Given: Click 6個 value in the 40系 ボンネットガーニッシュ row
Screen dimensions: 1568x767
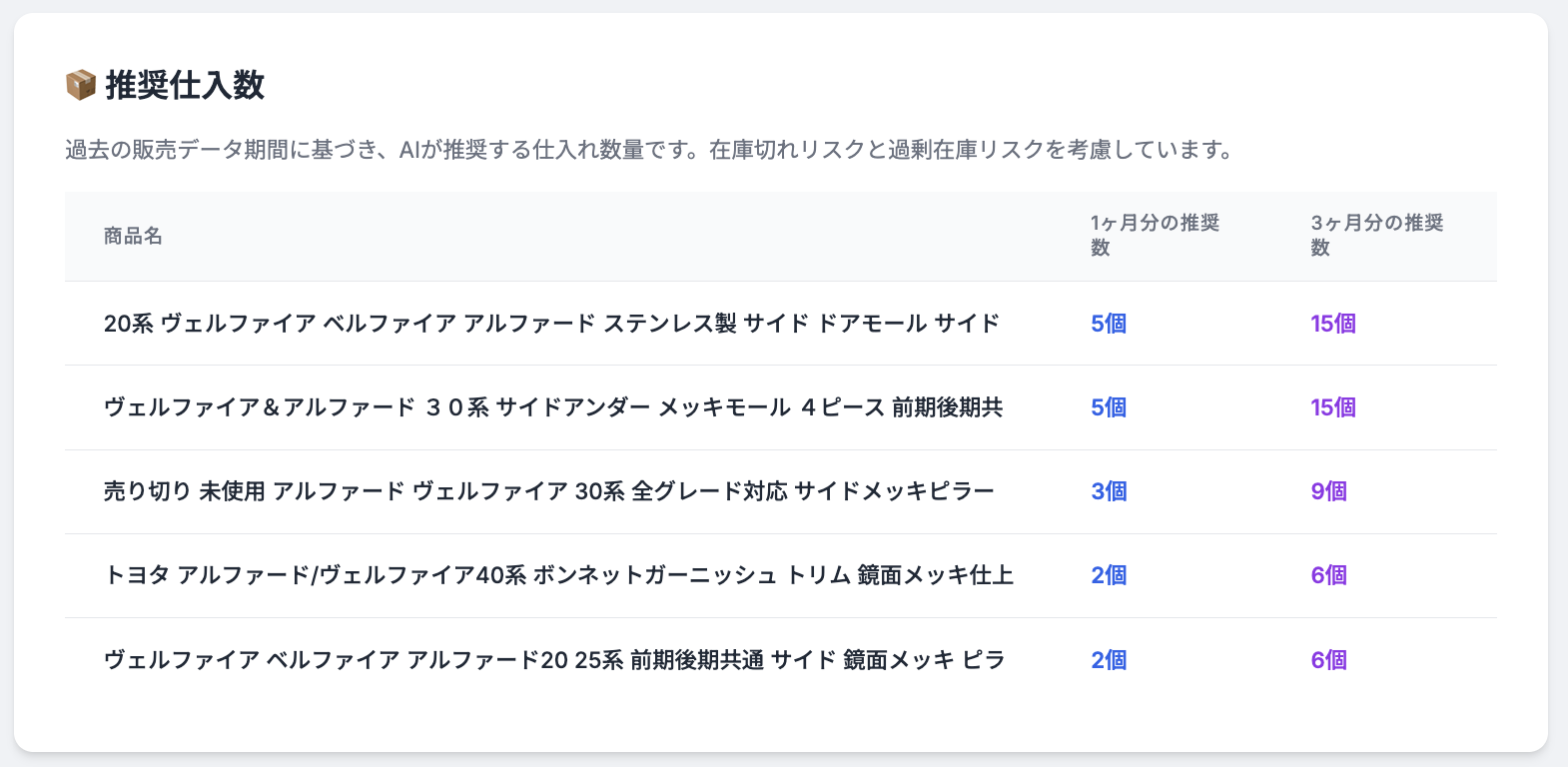Looking at the screenshot, I should coord(1328,575).
